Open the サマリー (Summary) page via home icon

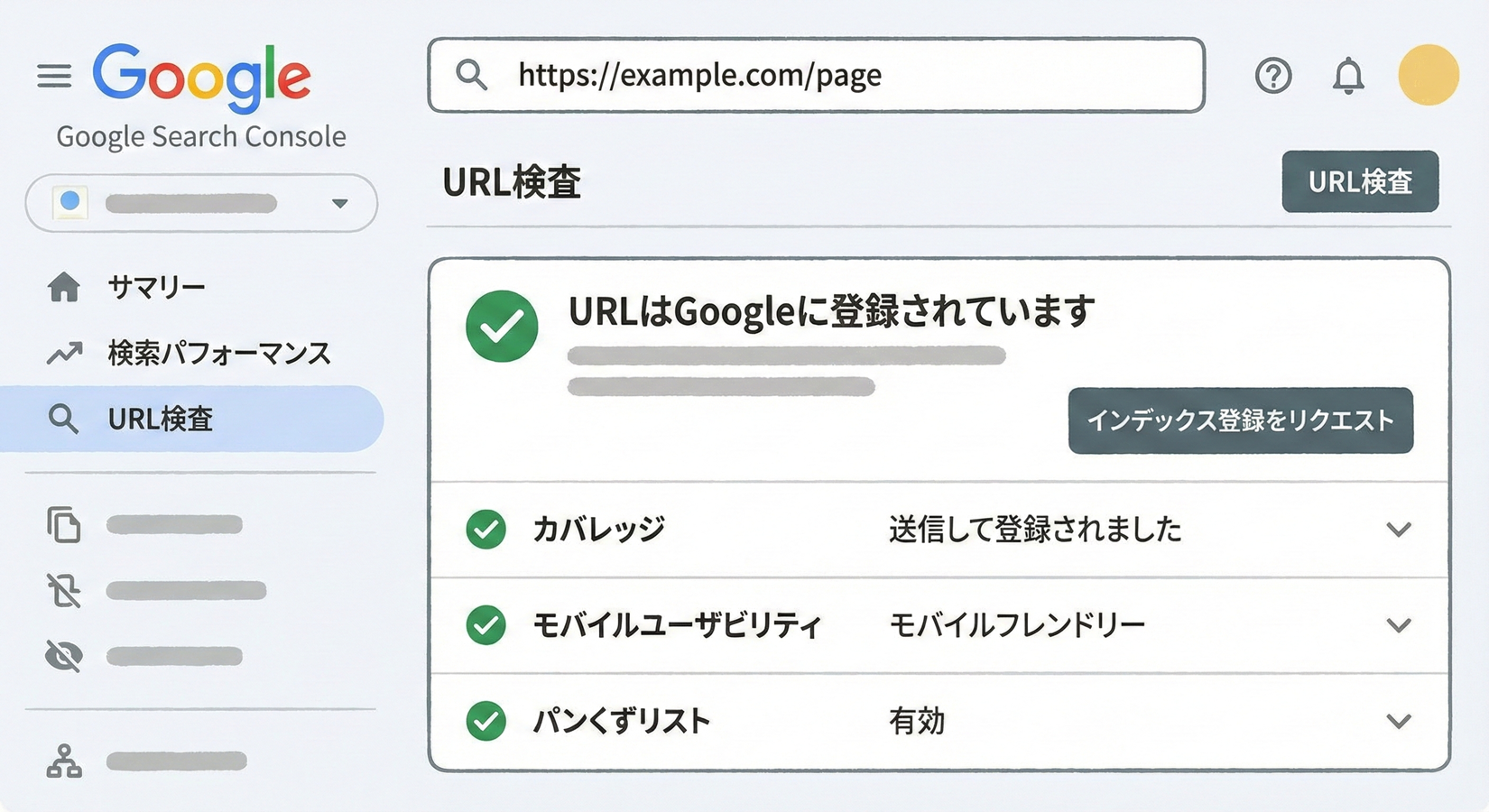coord(63,286)
